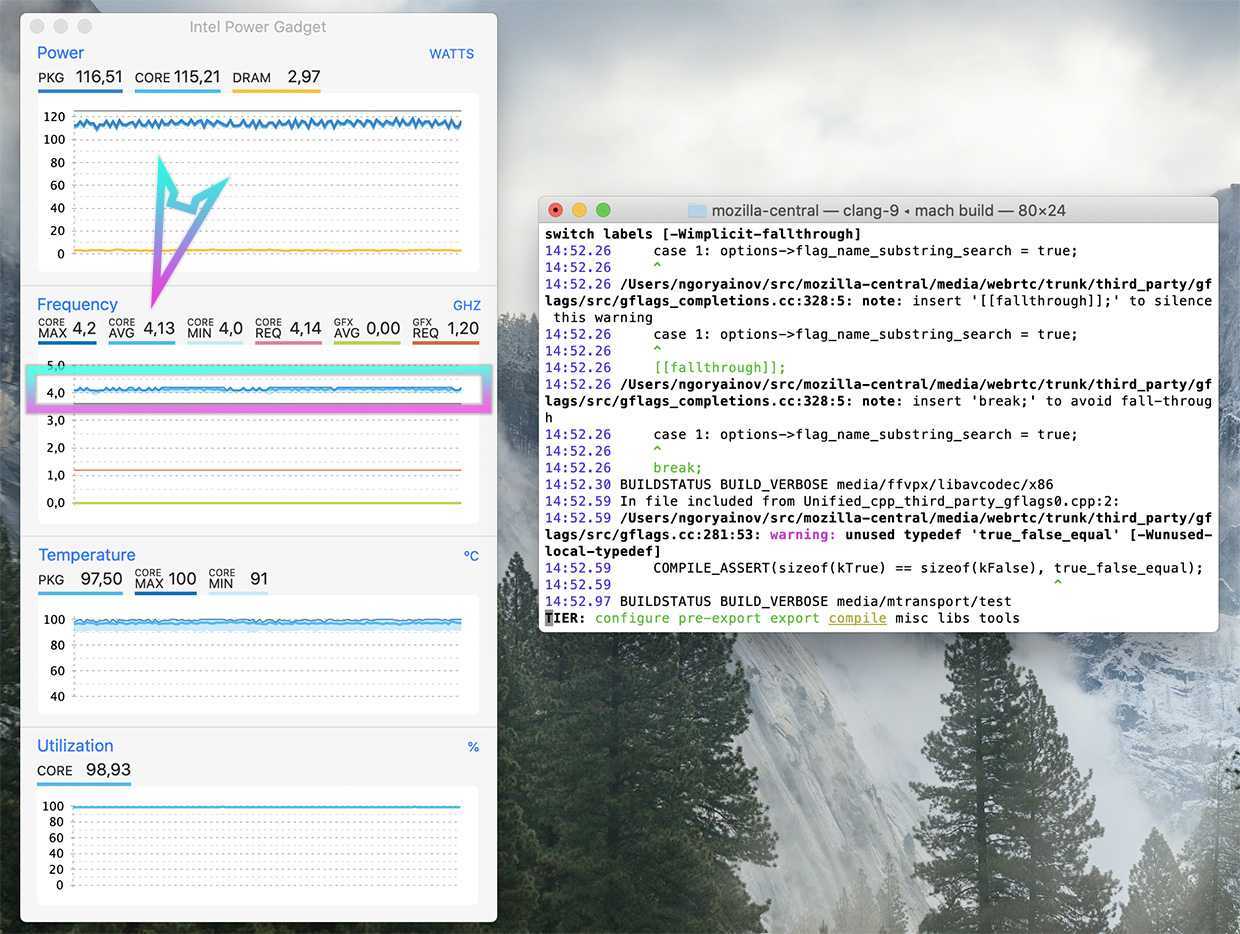Click the GFX AVG frequency reading
Image resolution: width=1240 pixels, height=934 pixels.
382,328
